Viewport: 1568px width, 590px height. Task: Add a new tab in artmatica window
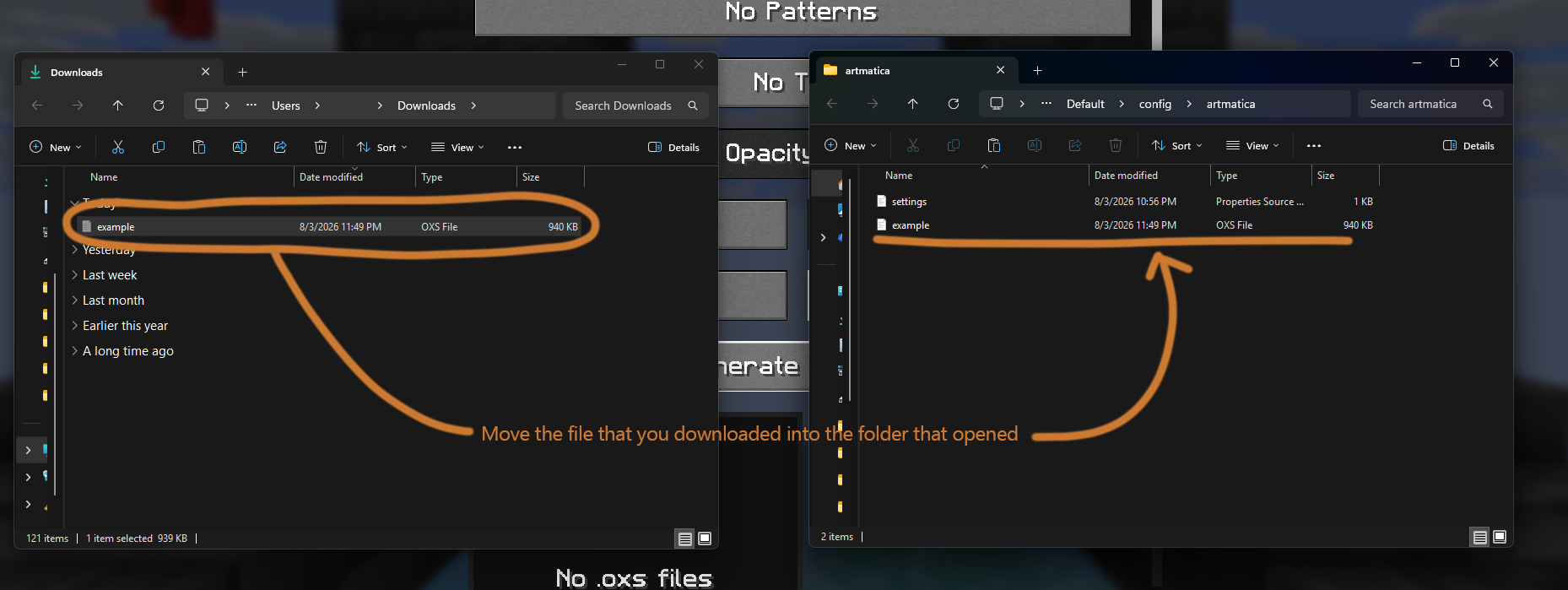(1037, 71)
